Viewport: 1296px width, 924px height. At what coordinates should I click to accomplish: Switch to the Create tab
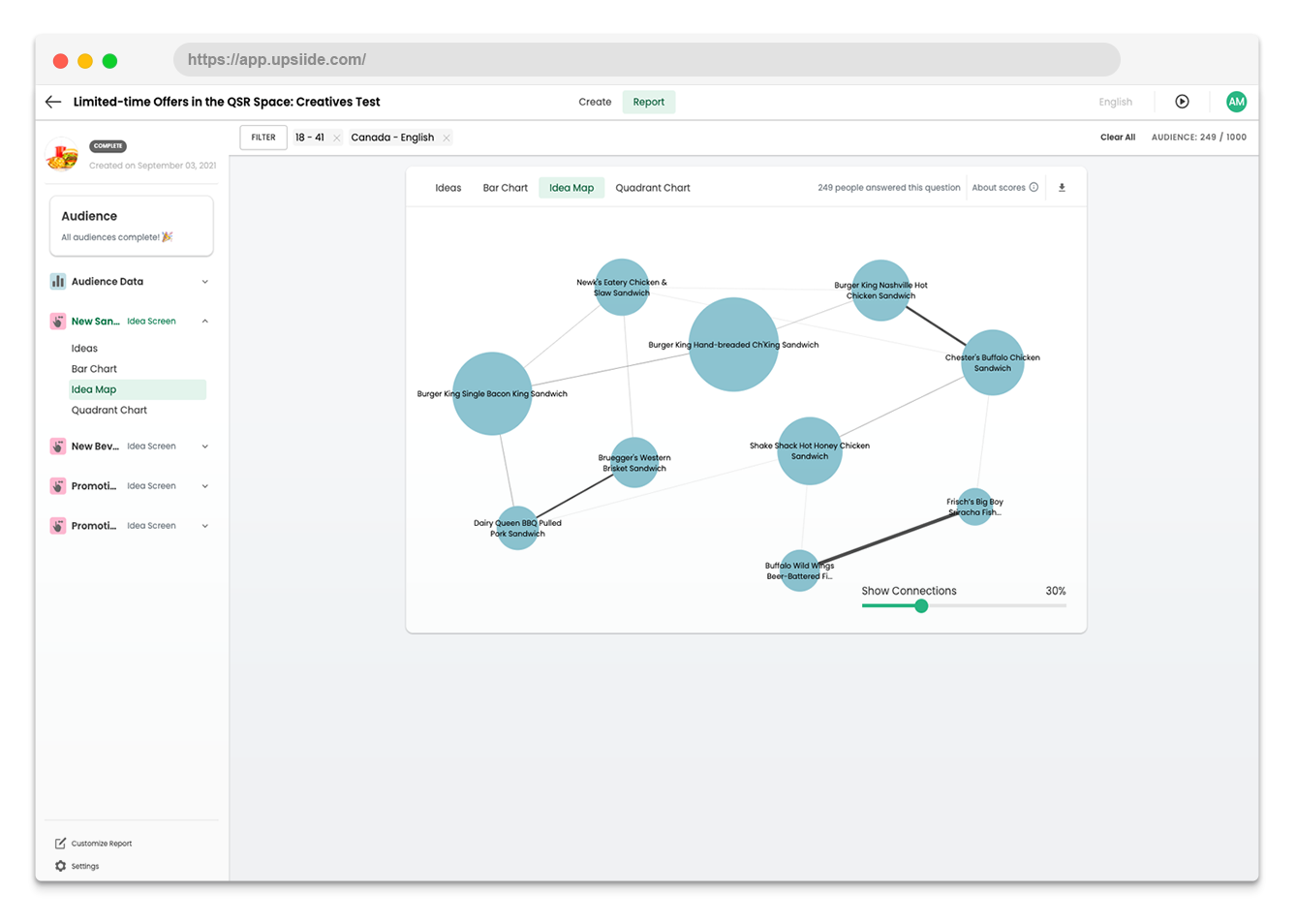(x=595, y=102)
